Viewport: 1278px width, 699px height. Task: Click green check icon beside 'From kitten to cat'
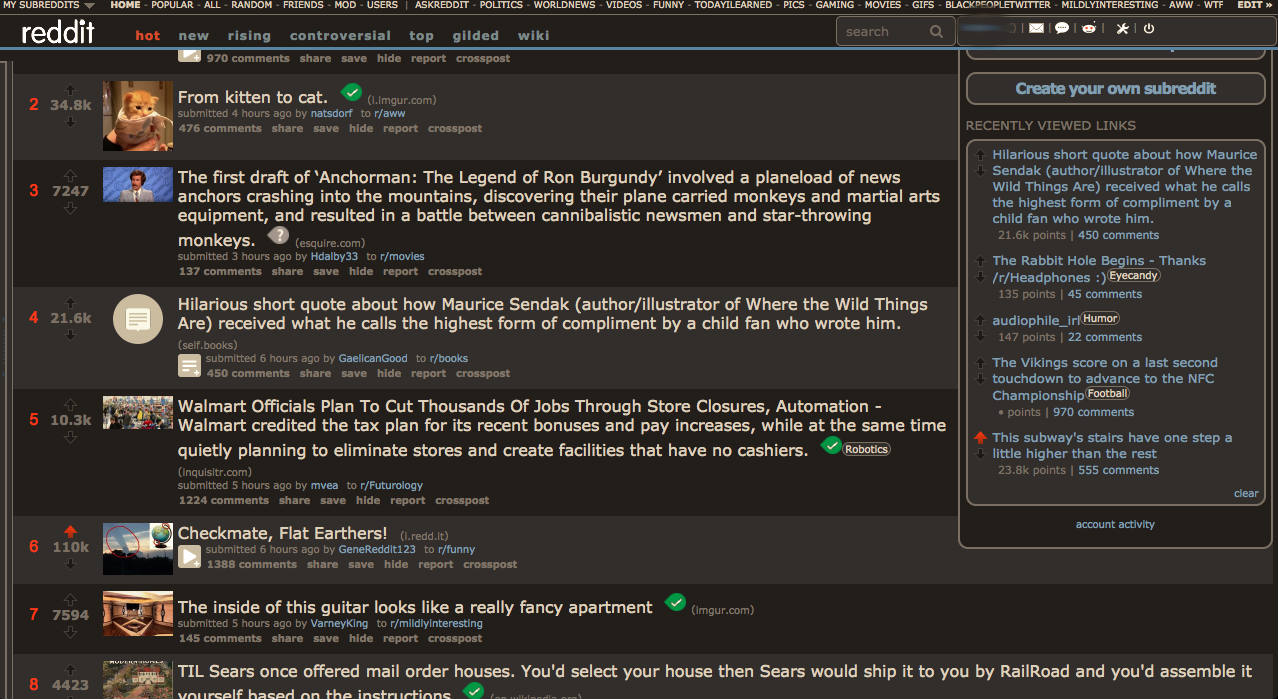pos(351,93)
